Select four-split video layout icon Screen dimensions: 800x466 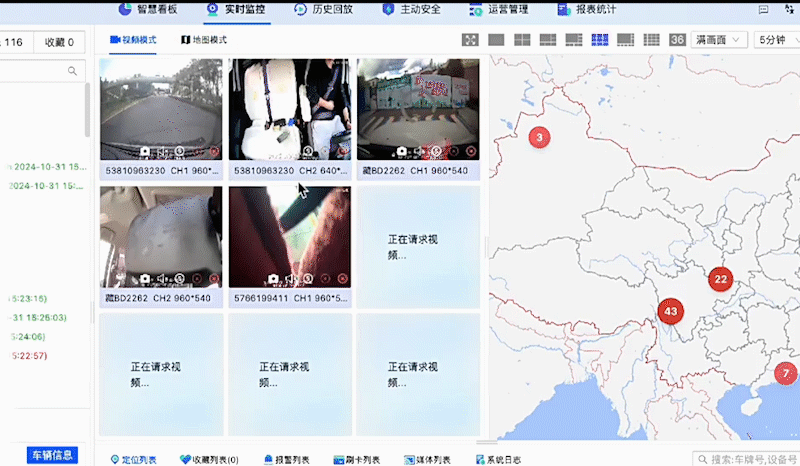tap(522, 40)
